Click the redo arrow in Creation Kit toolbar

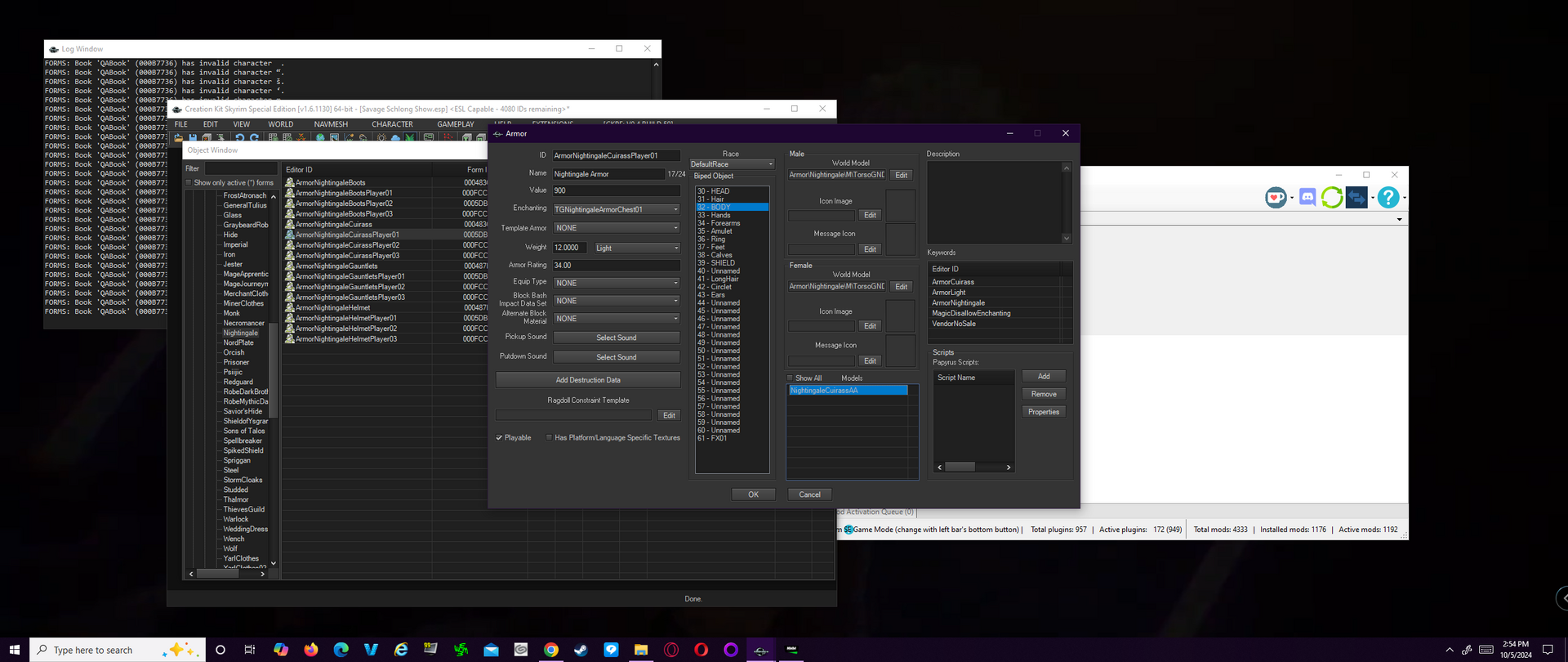(254, 137)
